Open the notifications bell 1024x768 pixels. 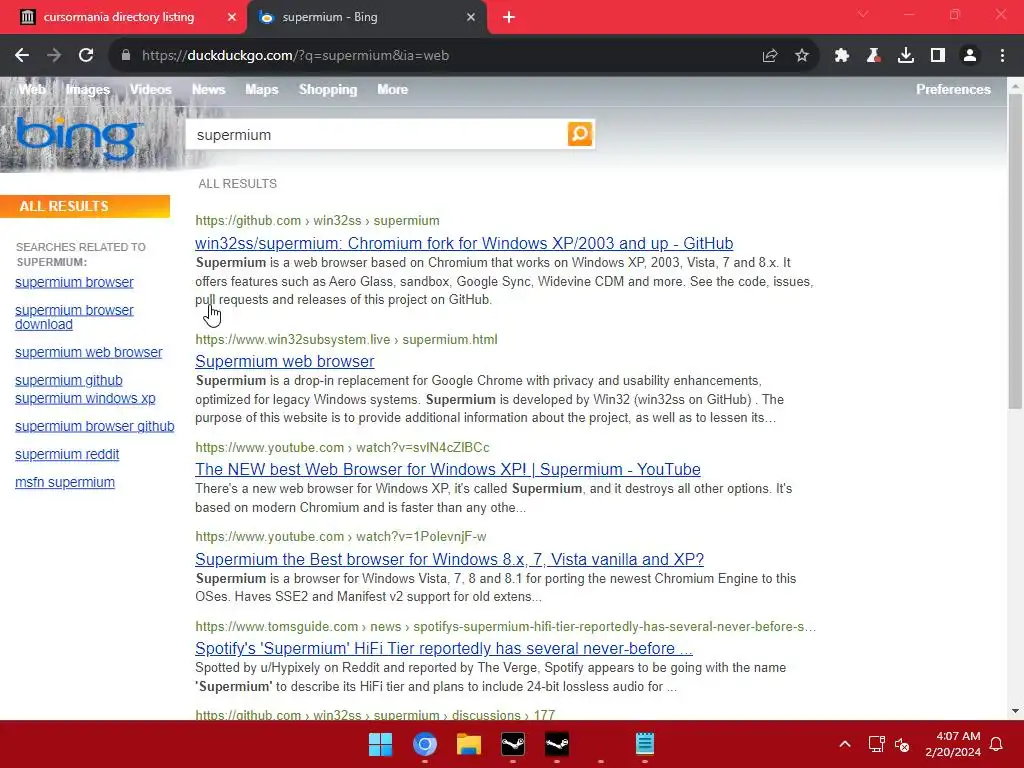[997, 744]
